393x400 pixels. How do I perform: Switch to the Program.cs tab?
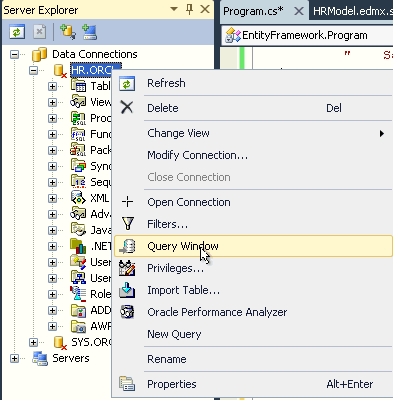pos(253,11)
